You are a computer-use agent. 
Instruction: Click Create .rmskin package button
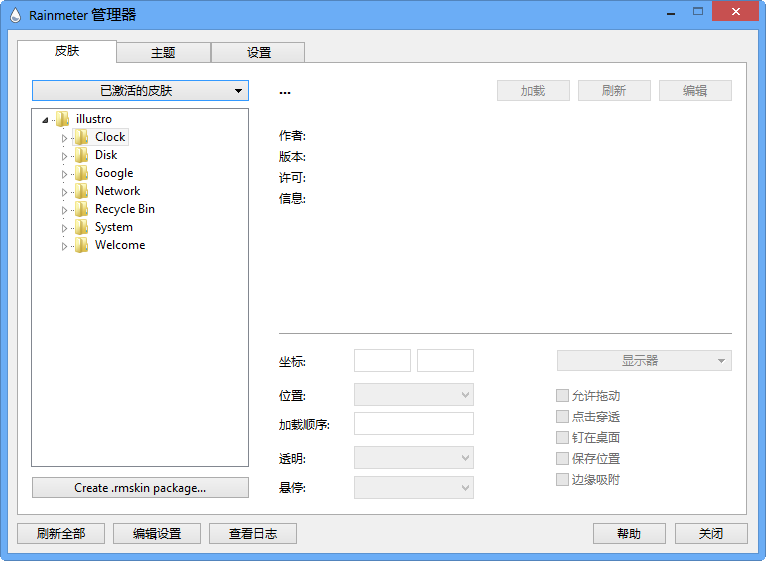[x=140, y=488]
